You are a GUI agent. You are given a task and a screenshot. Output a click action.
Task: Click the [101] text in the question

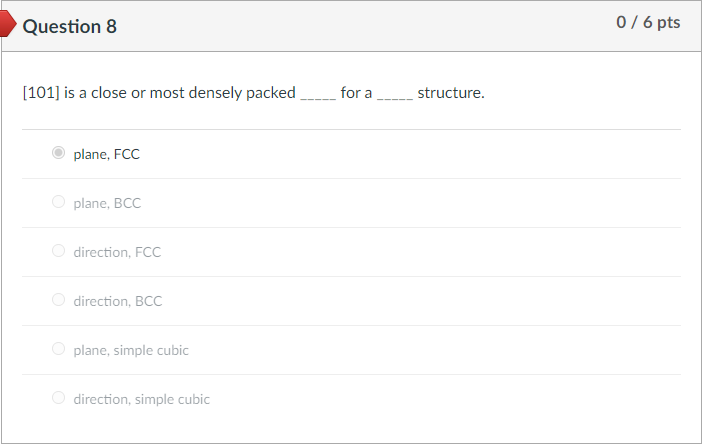pyautogui.click(x=41, y=93)
